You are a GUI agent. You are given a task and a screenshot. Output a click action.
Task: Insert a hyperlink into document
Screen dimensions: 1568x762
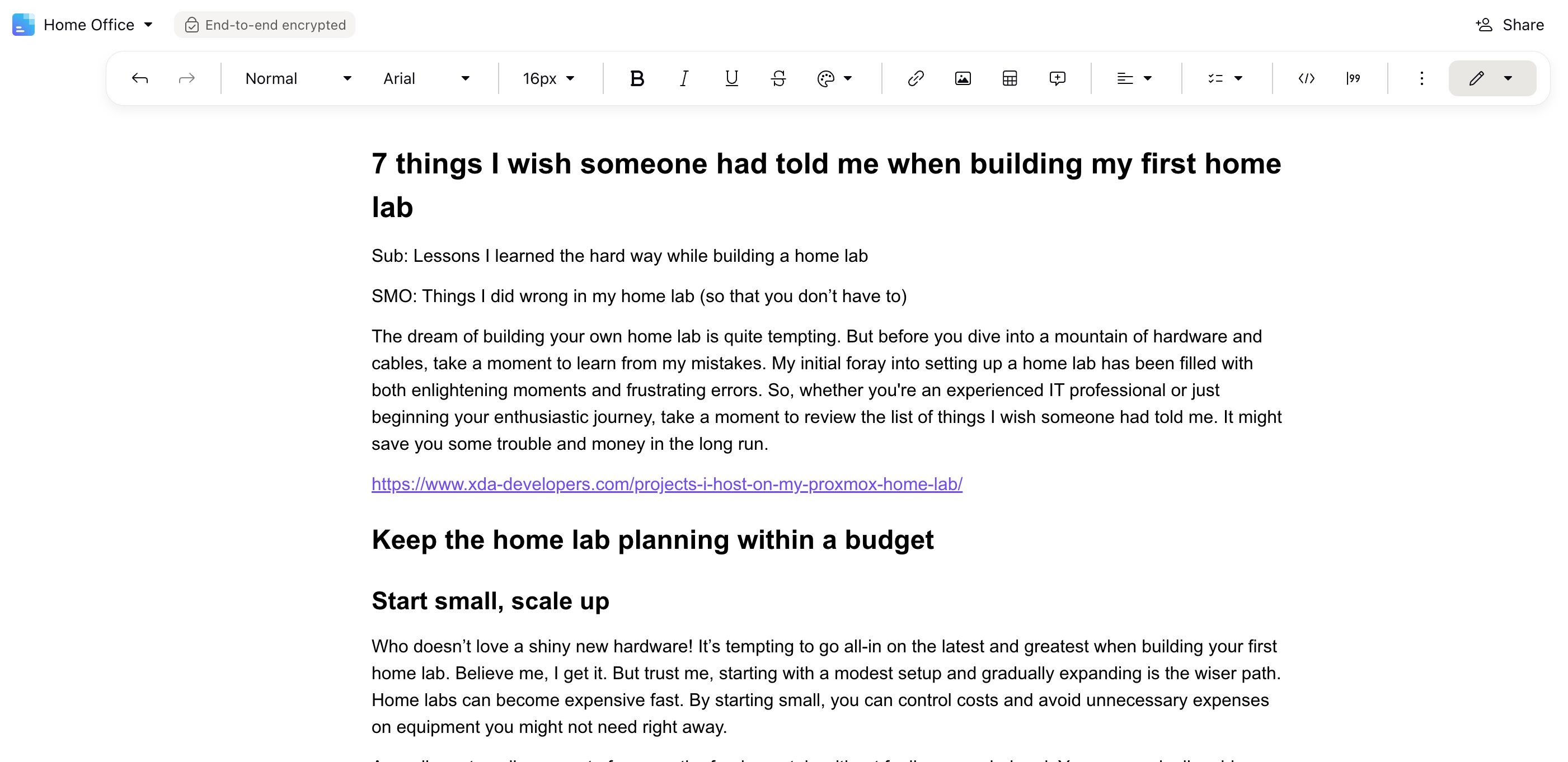pyautogui.click(x=914, y=77)
